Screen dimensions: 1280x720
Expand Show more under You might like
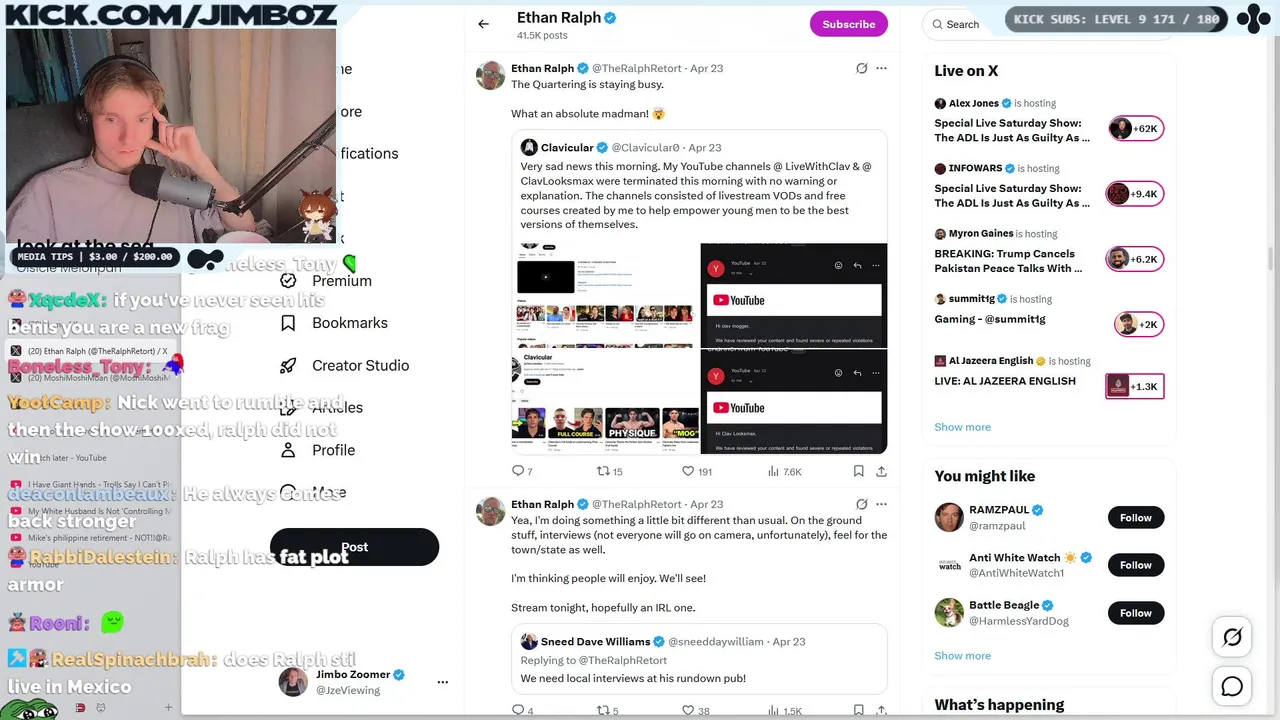point(962,656)
